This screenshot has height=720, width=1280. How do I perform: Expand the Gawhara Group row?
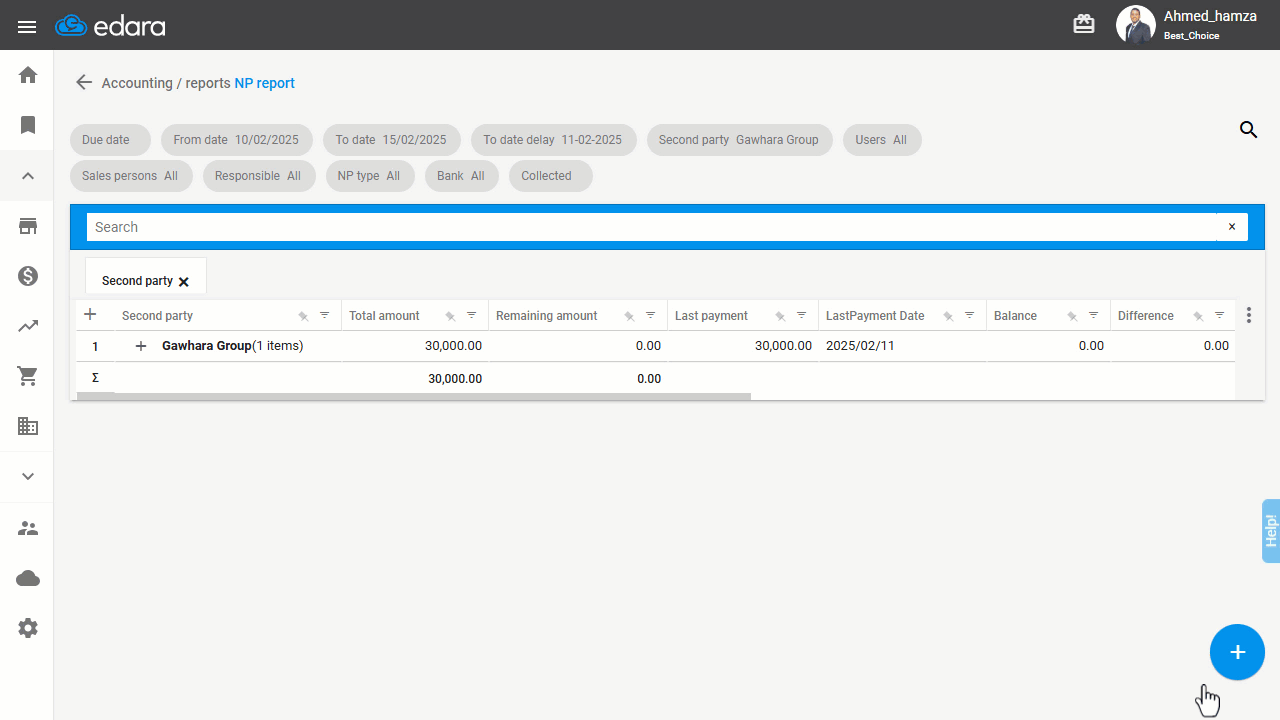[x=141, y=346]
